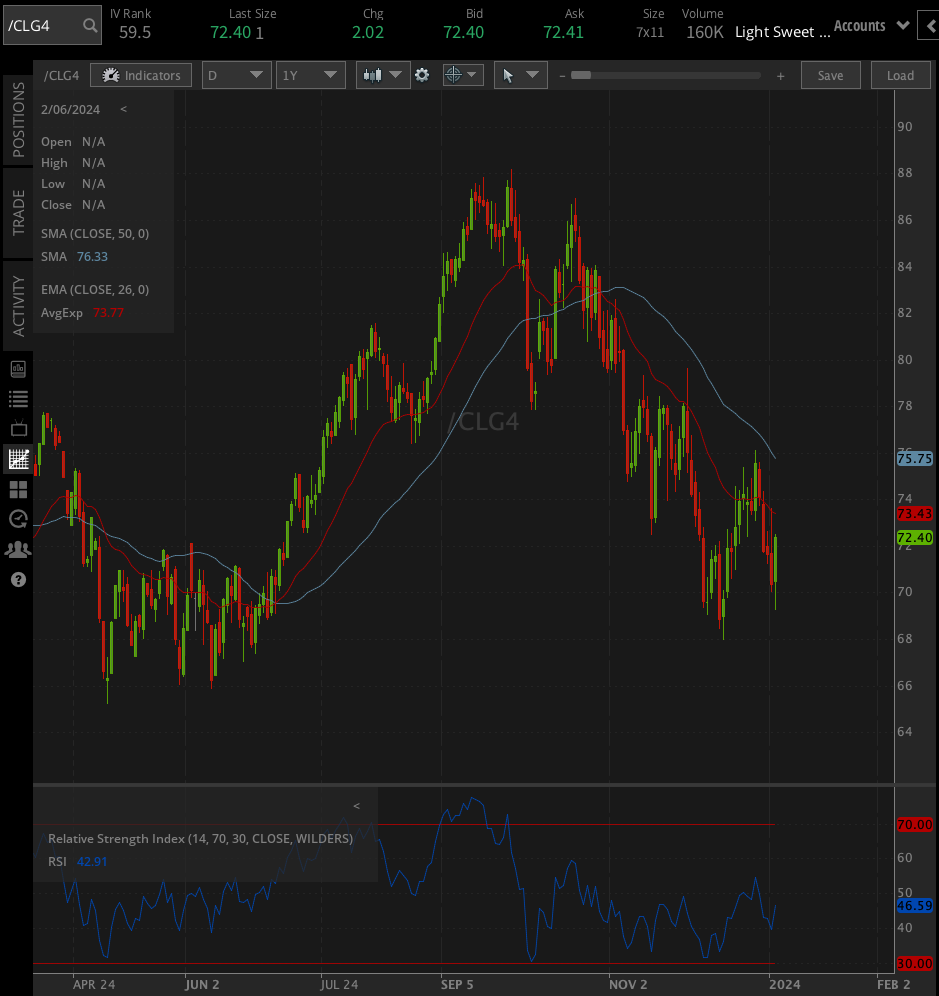
Task: Expand the 1Y time range dropdown
Action: tap(311, 75)
